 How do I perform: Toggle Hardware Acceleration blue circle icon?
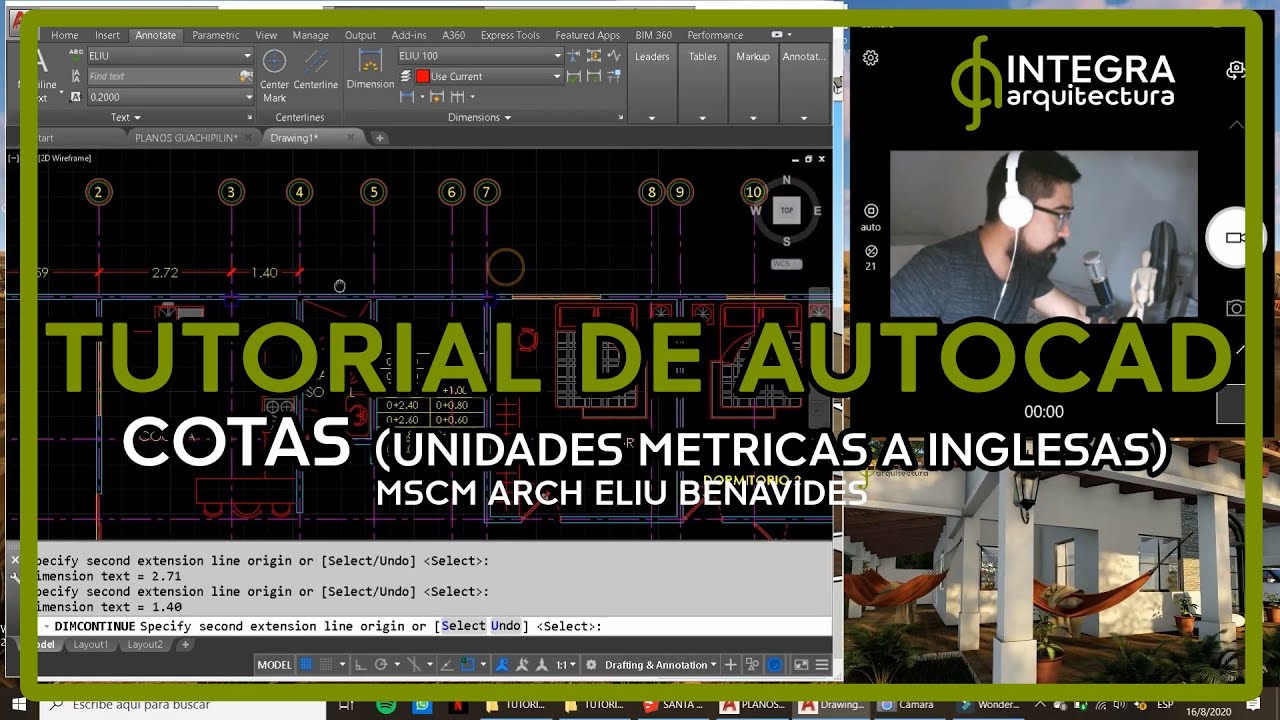774,665
